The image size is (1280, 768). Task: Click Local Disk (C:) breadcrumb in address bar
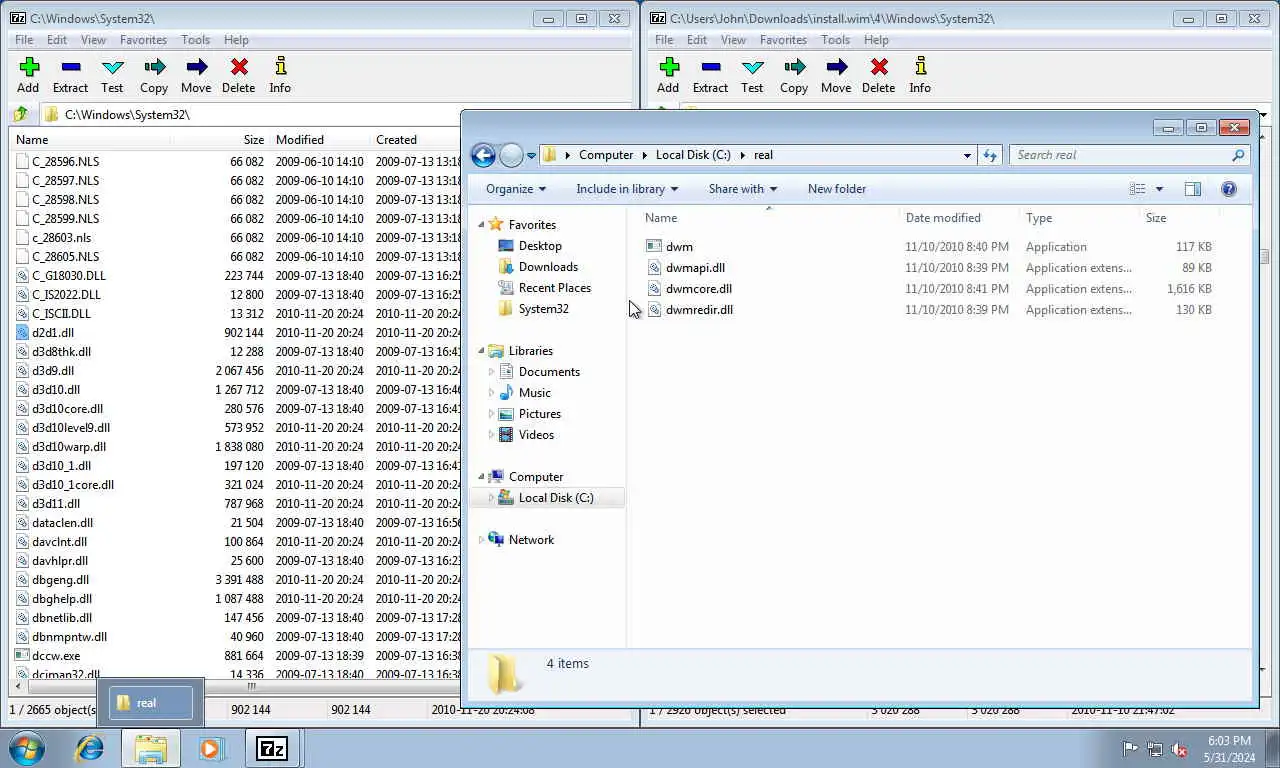(693, 155)
